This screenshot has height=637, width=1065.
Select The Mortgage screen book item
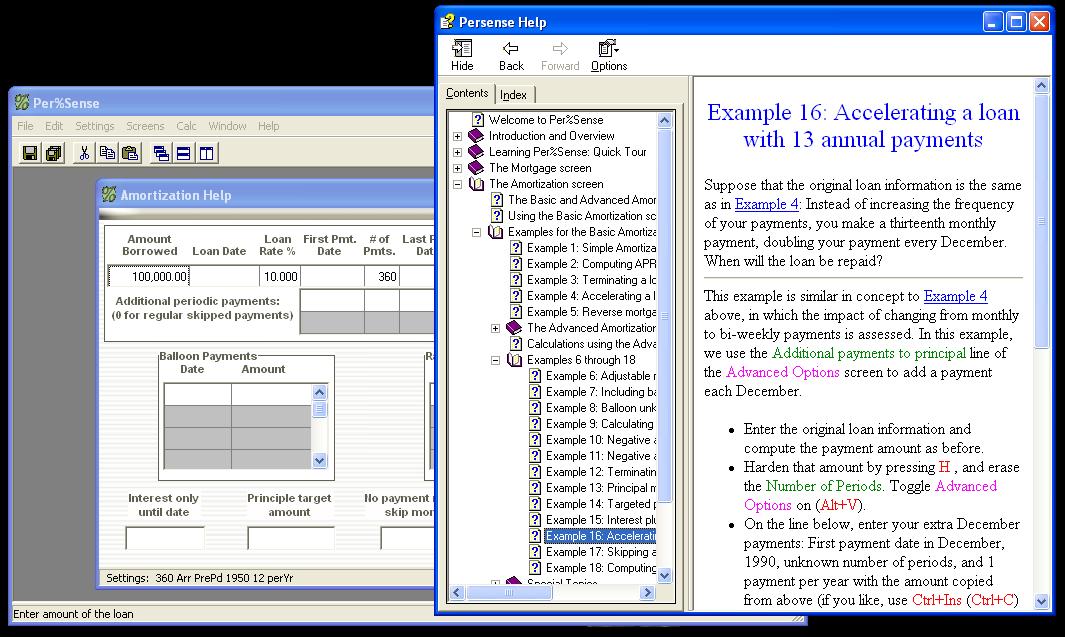click(x=540, y=168)
